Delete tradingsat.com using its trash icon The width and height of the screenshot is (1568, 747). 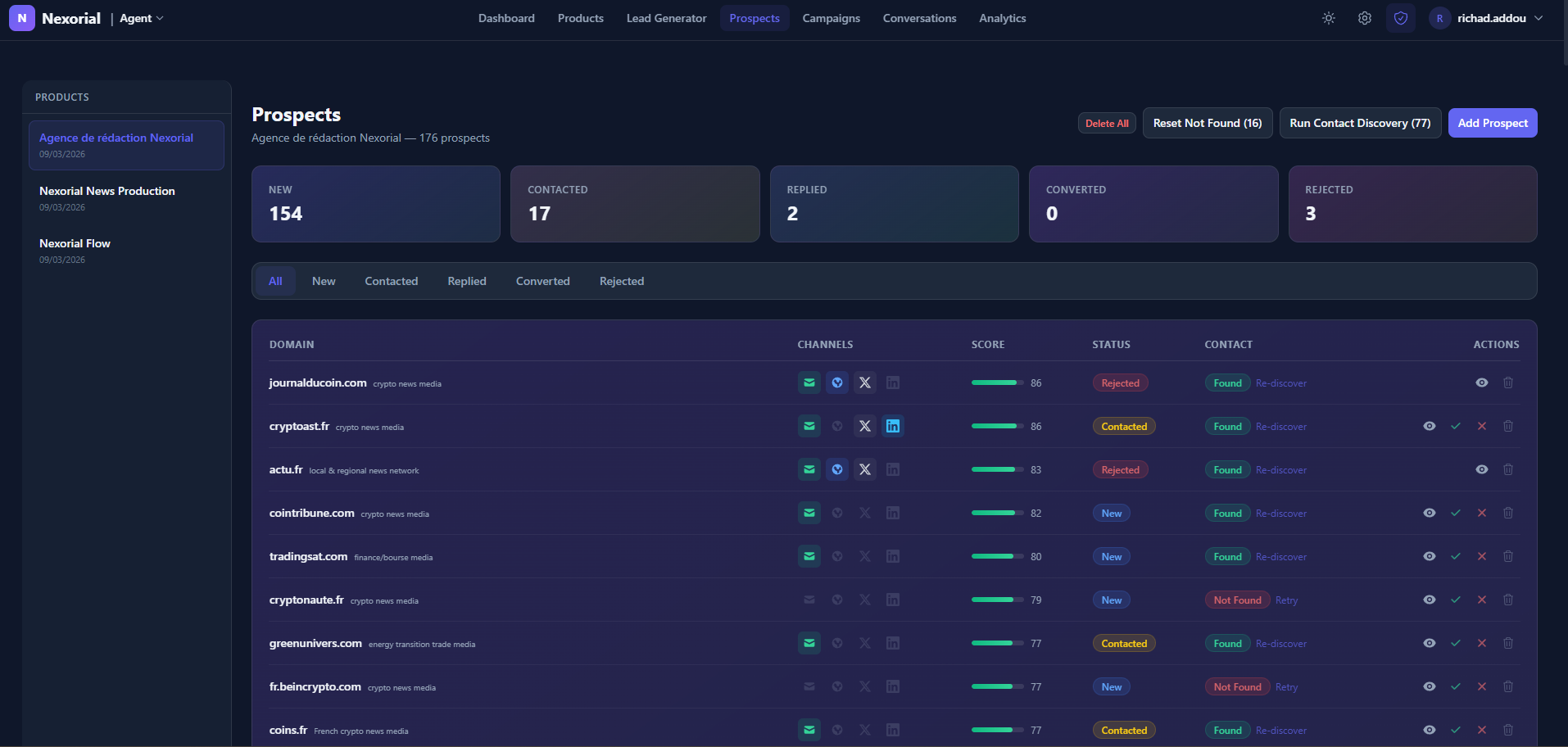(x=1508, y=556)
